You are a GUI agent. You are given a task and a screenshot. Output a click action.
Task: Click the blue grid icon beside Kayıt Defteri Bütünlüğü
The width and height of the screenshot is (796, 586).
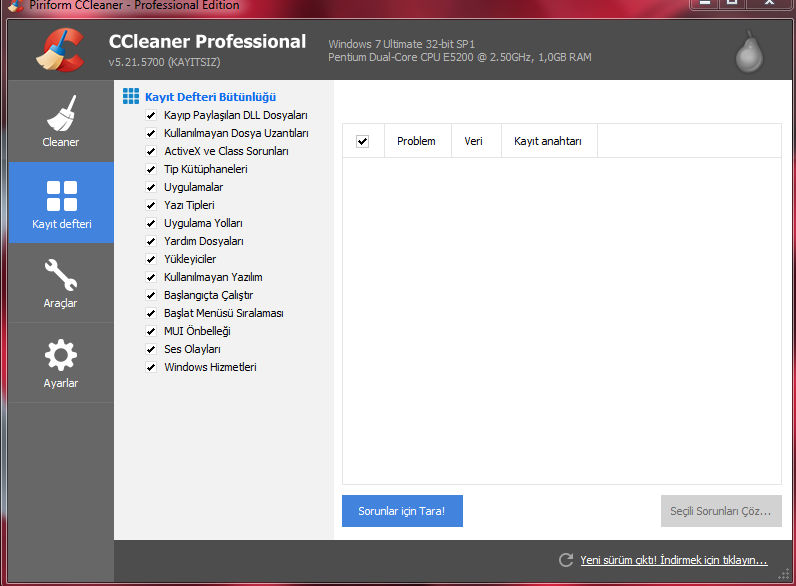coord(131,96)
